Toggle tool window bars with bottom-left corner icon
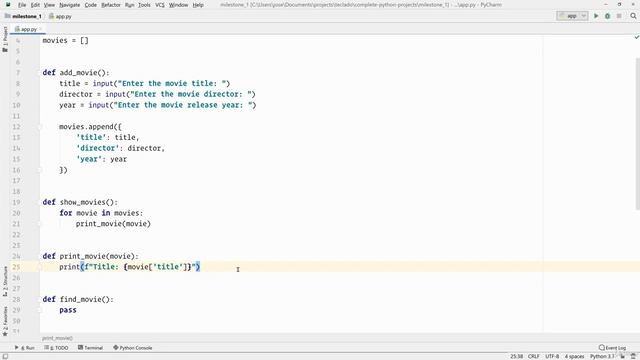This screenshot has width=640, height=360. [x=5, y=356]
